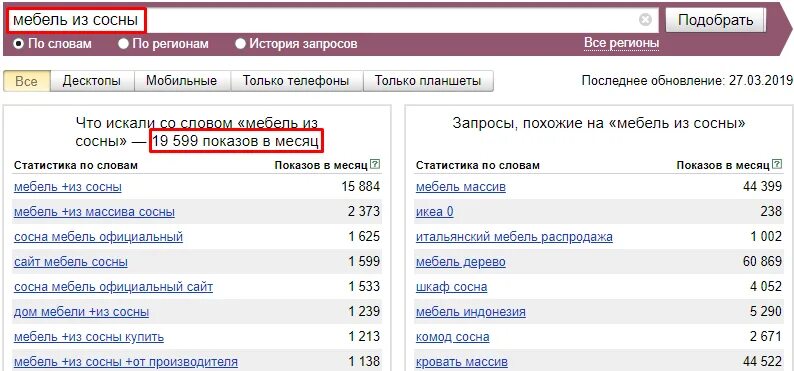Click the value '1 533' impressions
This screenshot has width=794, height=371.
[x=364, y=287]
